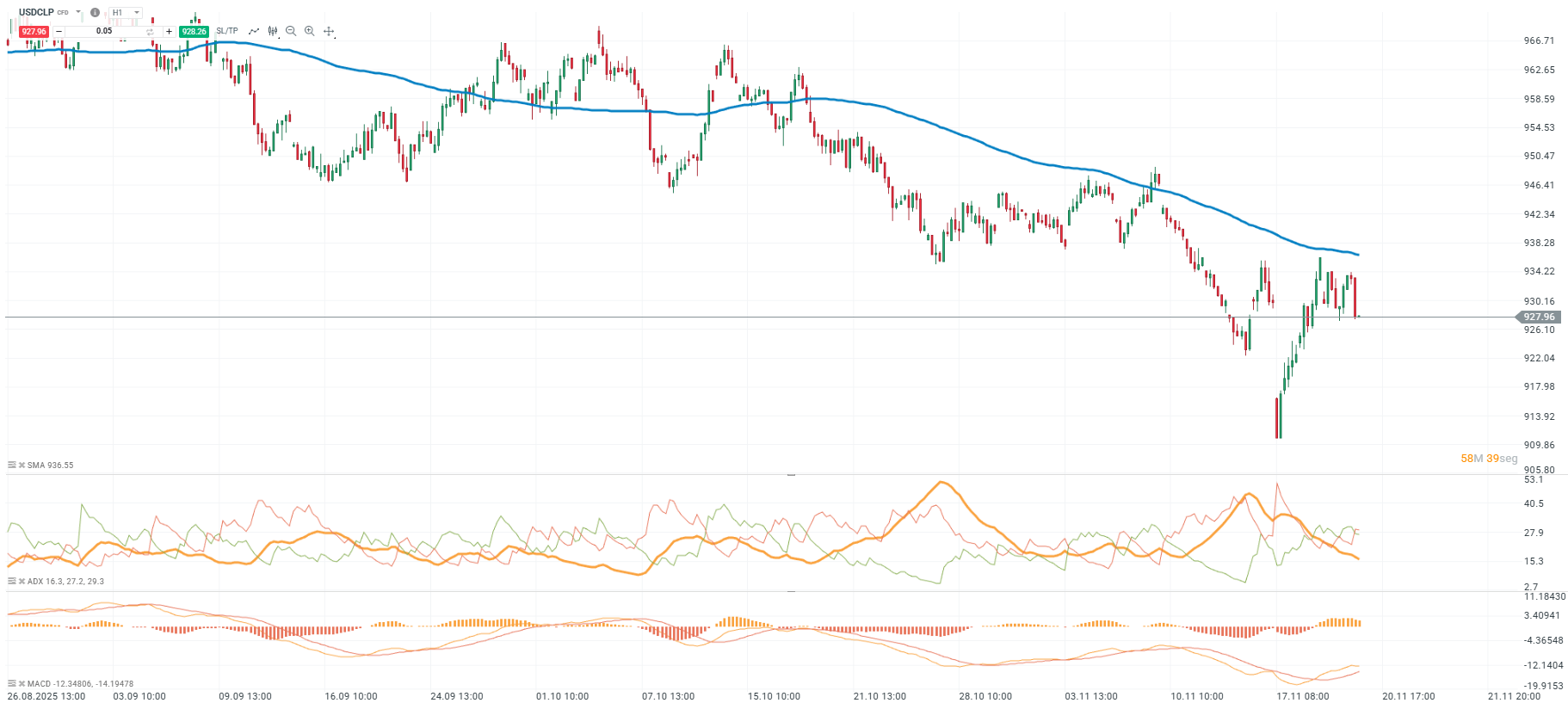
Task: Open MACD indicator settings icon
Action: (x=12, y=684)
